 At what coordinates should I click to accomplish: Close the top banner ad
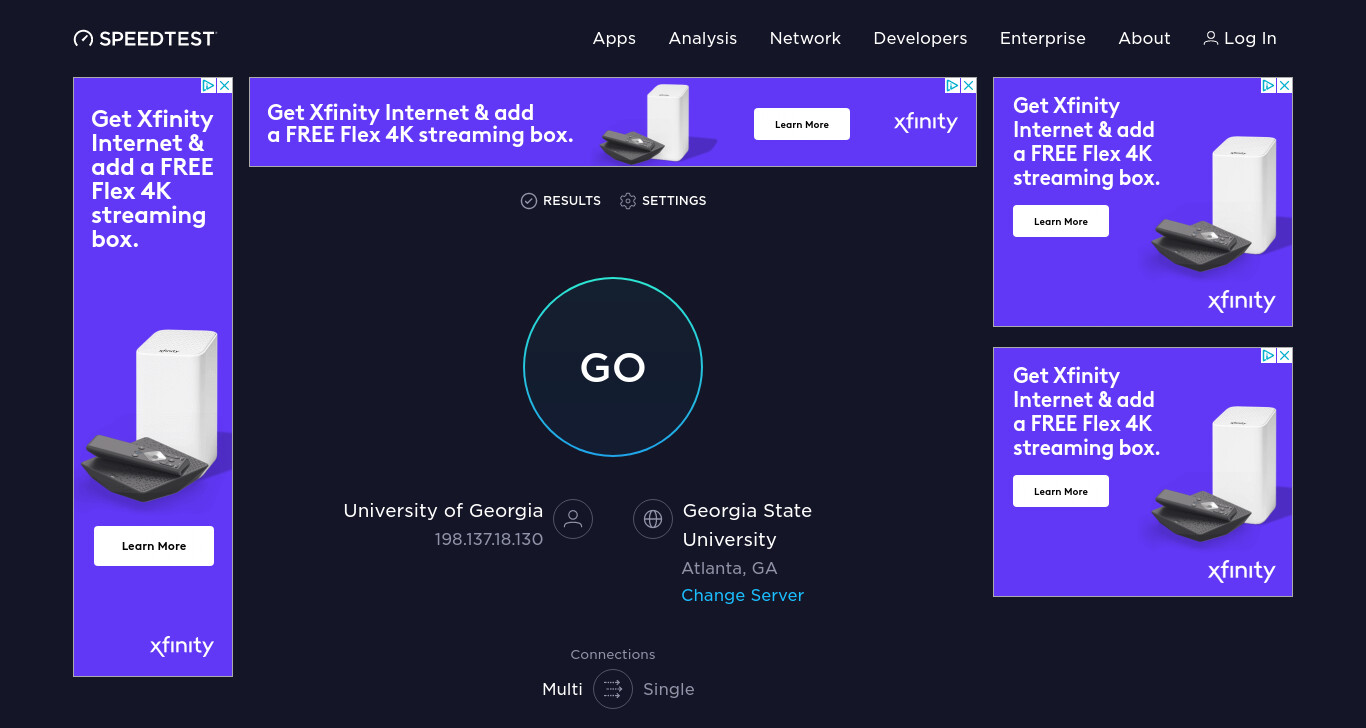[x=969, y=86]
